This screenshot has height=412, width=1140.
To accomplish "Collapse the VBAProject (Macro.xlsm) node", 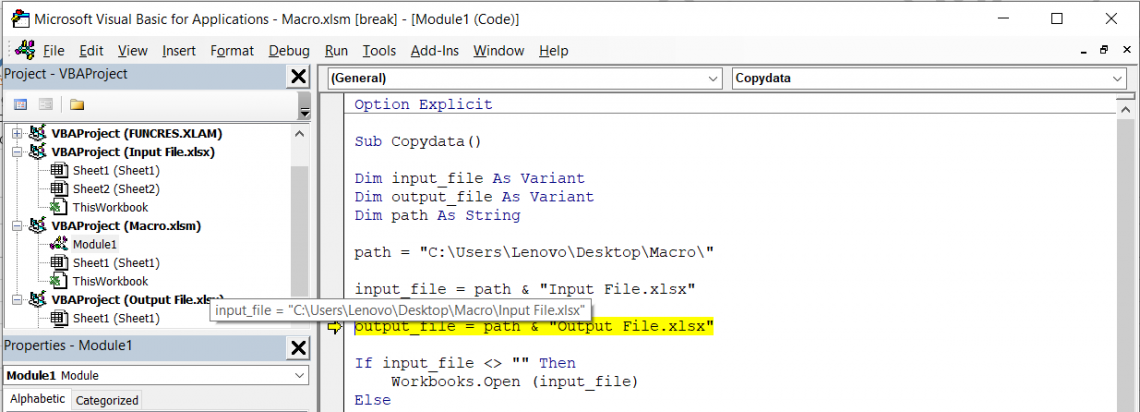I will (17, 226).
